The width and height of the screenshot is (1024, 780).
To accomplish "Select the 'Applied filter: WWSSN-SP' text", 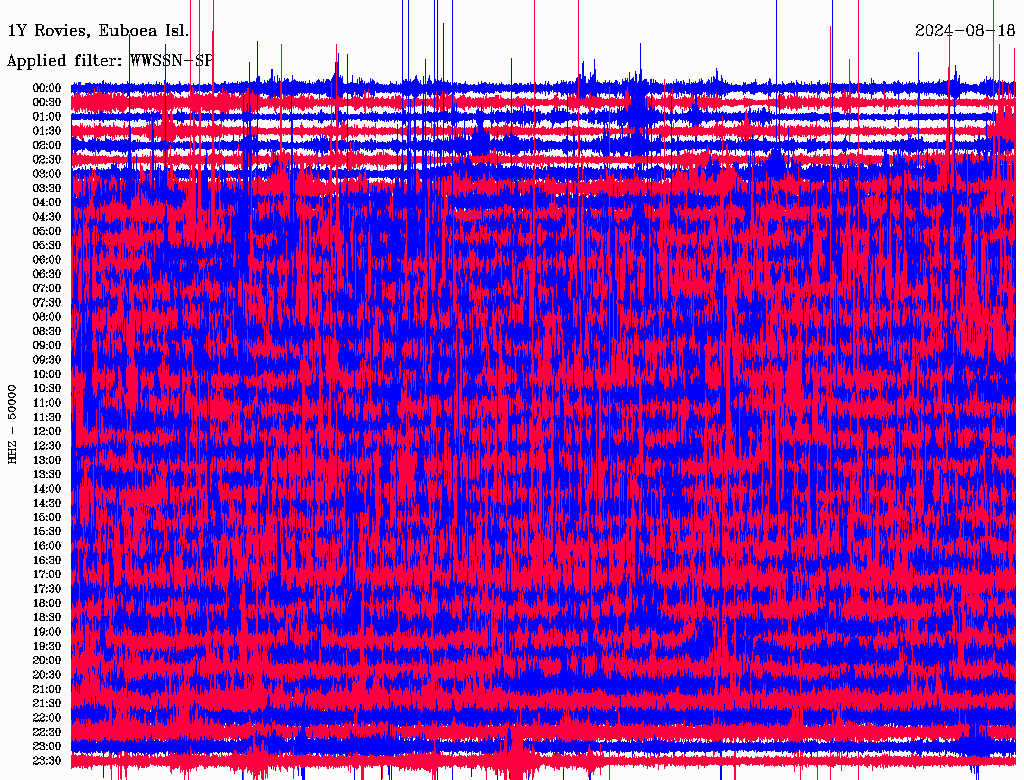I will 110,60.
